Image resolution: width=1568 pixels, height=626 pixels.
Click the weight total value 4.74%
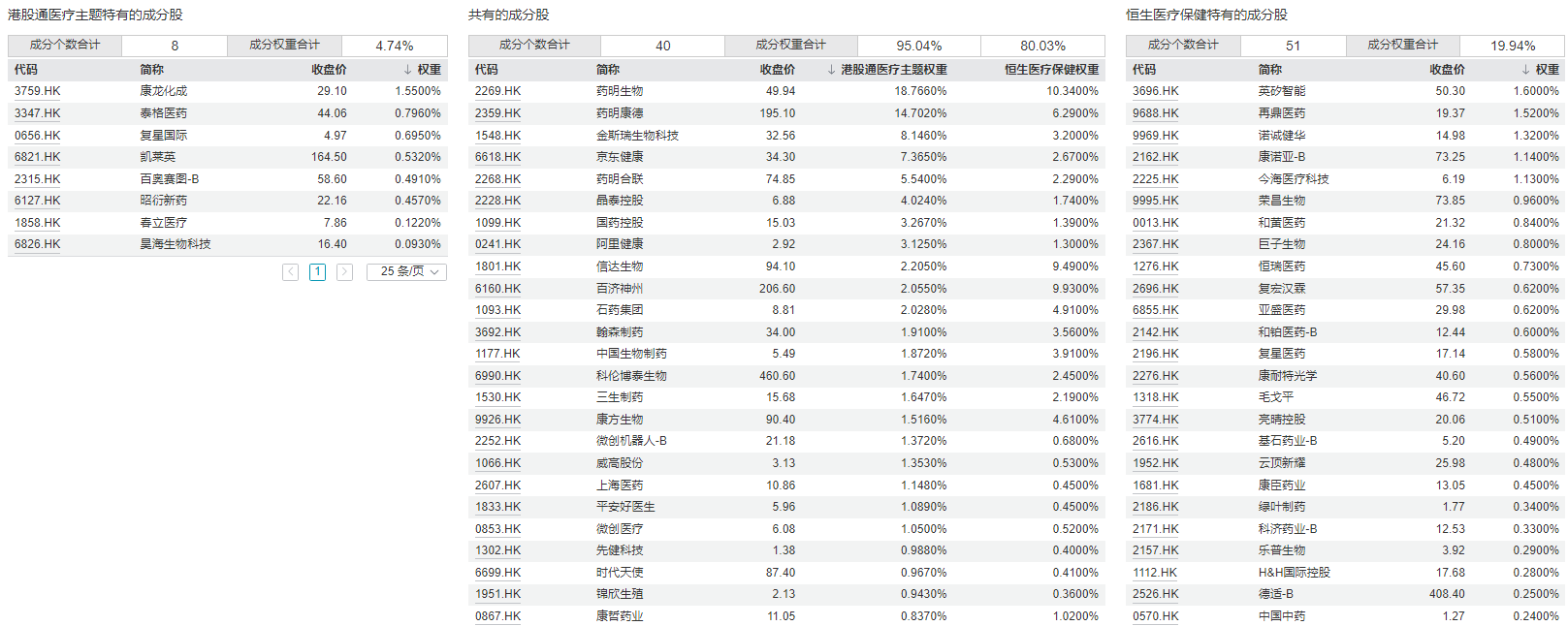pos(395,46)
